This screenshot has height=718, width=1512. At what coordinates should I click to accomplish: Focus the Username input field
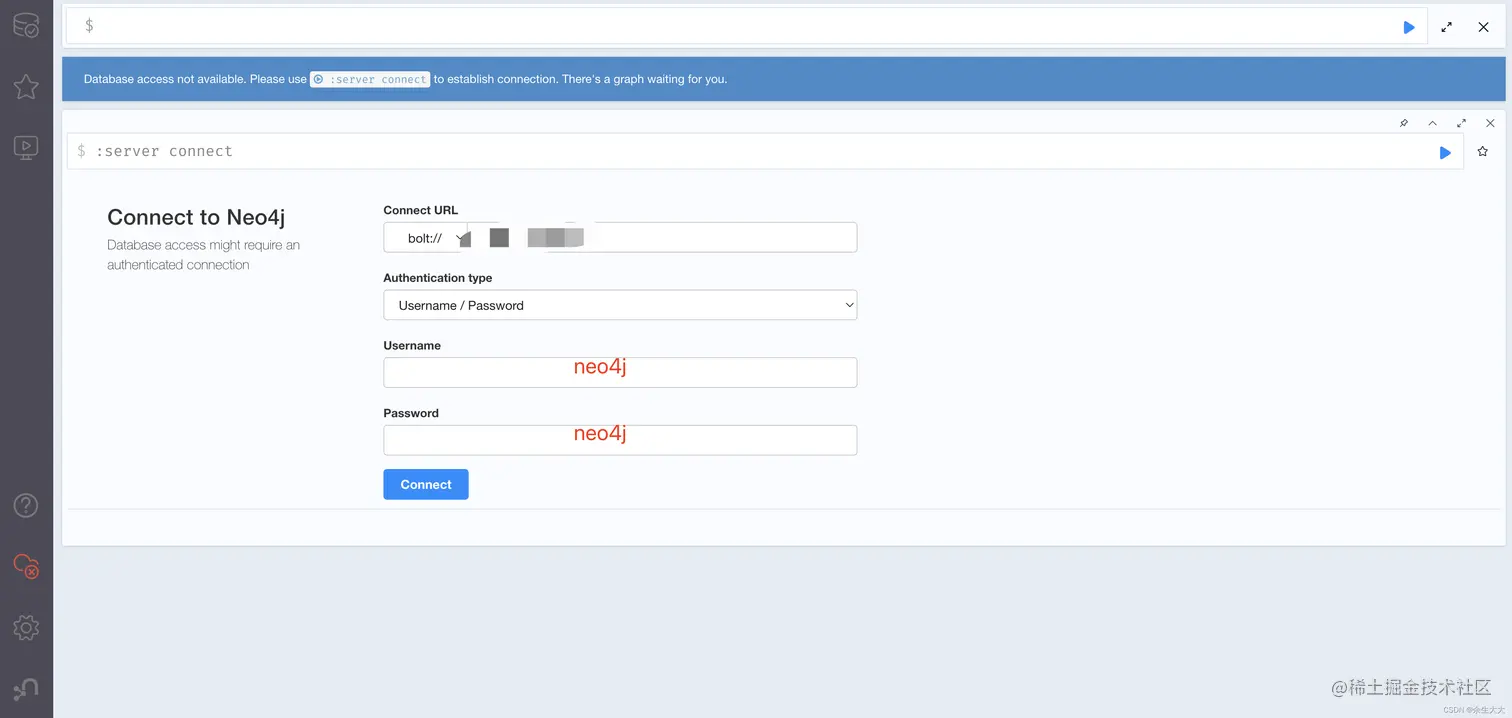pyautogui.click(x=620, y=372)
